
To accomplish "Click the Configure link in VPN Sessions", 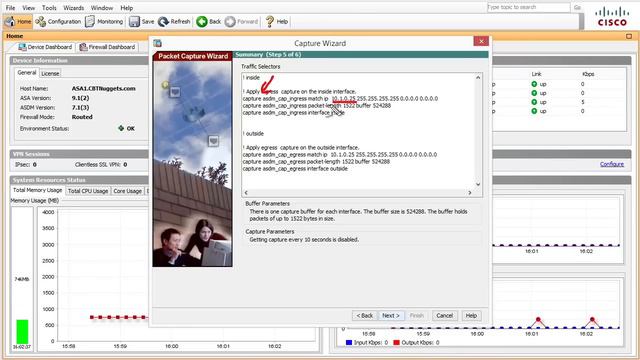I will click(611, 164).
